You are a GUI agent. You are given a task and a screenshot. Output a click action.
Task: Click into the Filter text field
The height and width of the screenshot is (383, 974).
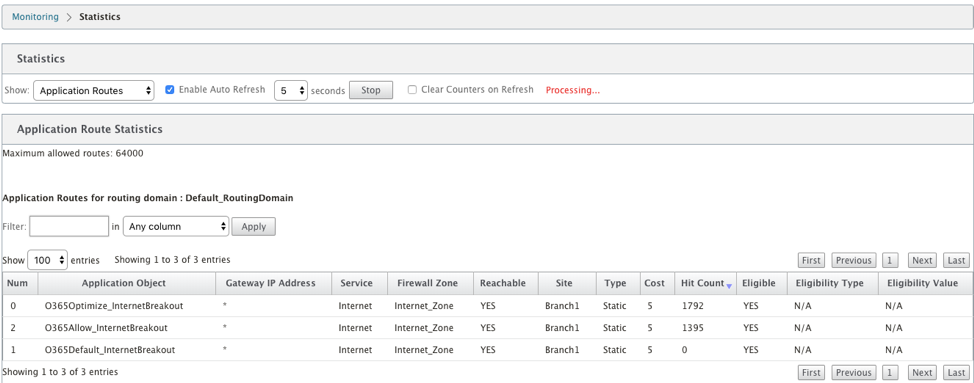point(69,227)
